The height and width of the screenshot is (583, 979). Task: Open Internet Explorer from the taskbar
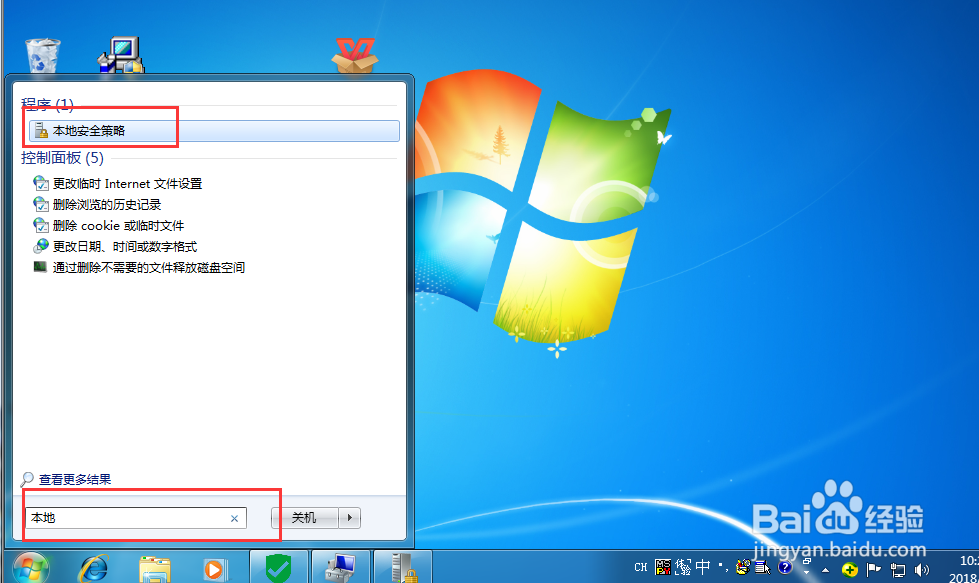pos(92,567)
